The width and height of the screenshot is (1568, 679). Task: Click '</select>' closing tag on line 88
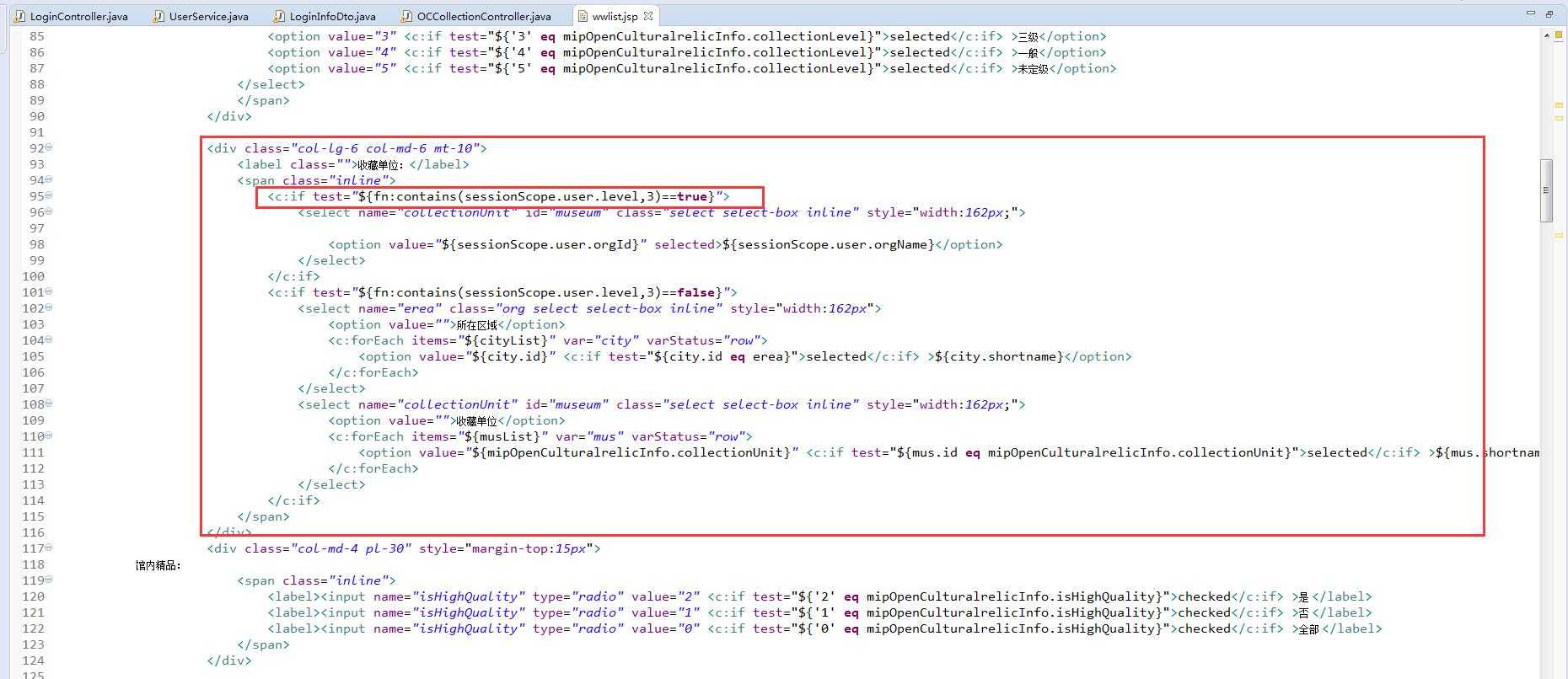click(271, 84)
